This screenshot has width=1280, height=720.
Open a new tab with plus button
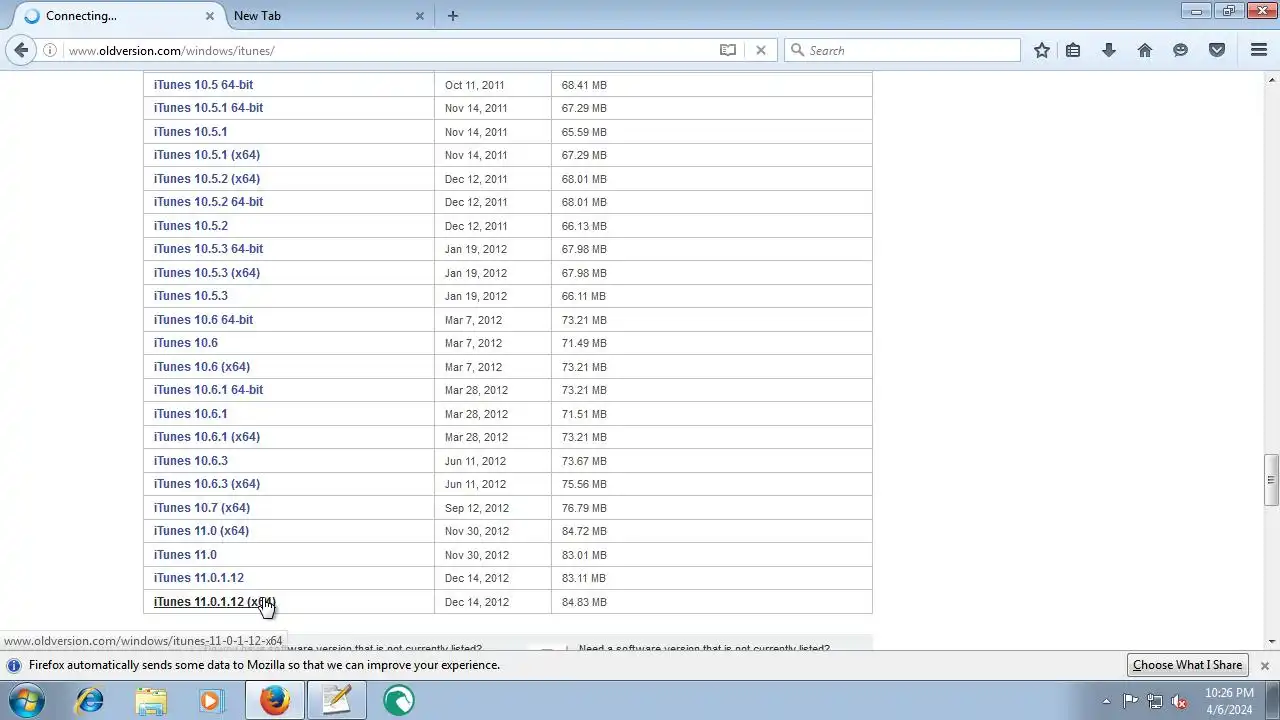pos(453,16)
